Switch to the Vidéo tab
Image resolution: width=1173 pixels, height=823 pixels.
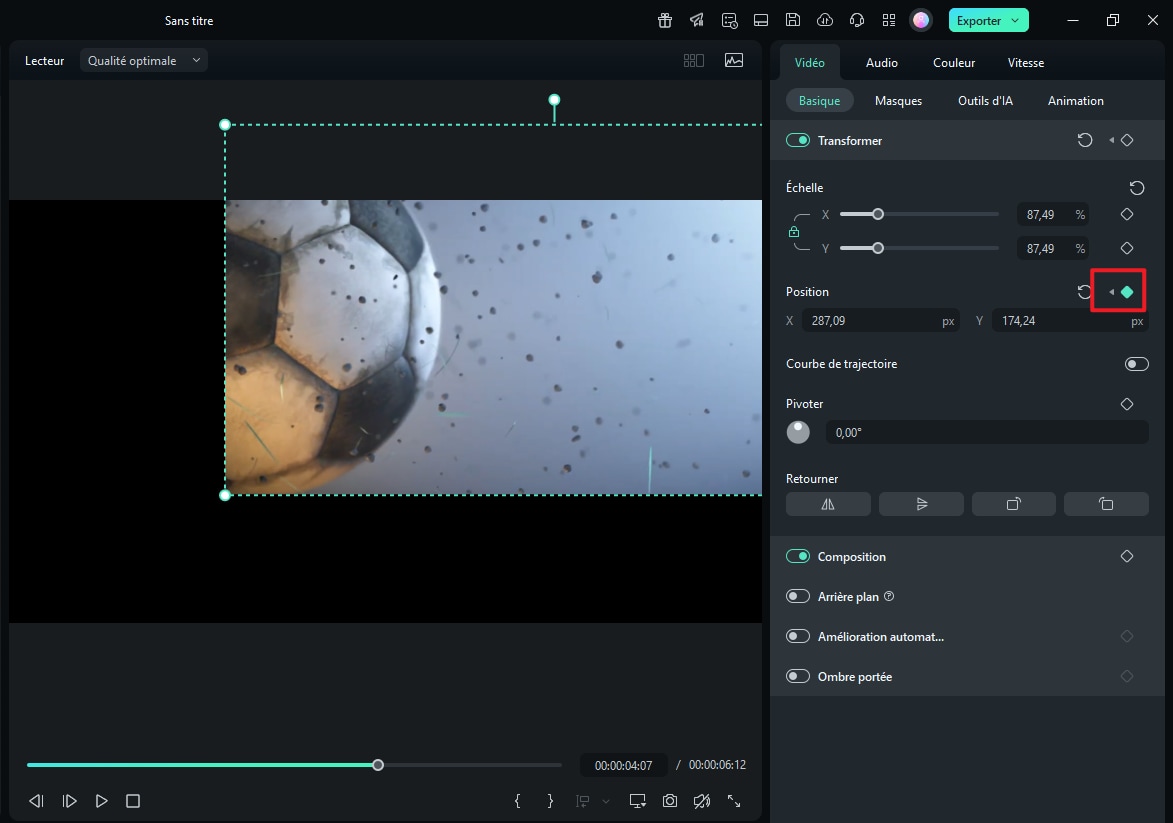pos(809,63)
